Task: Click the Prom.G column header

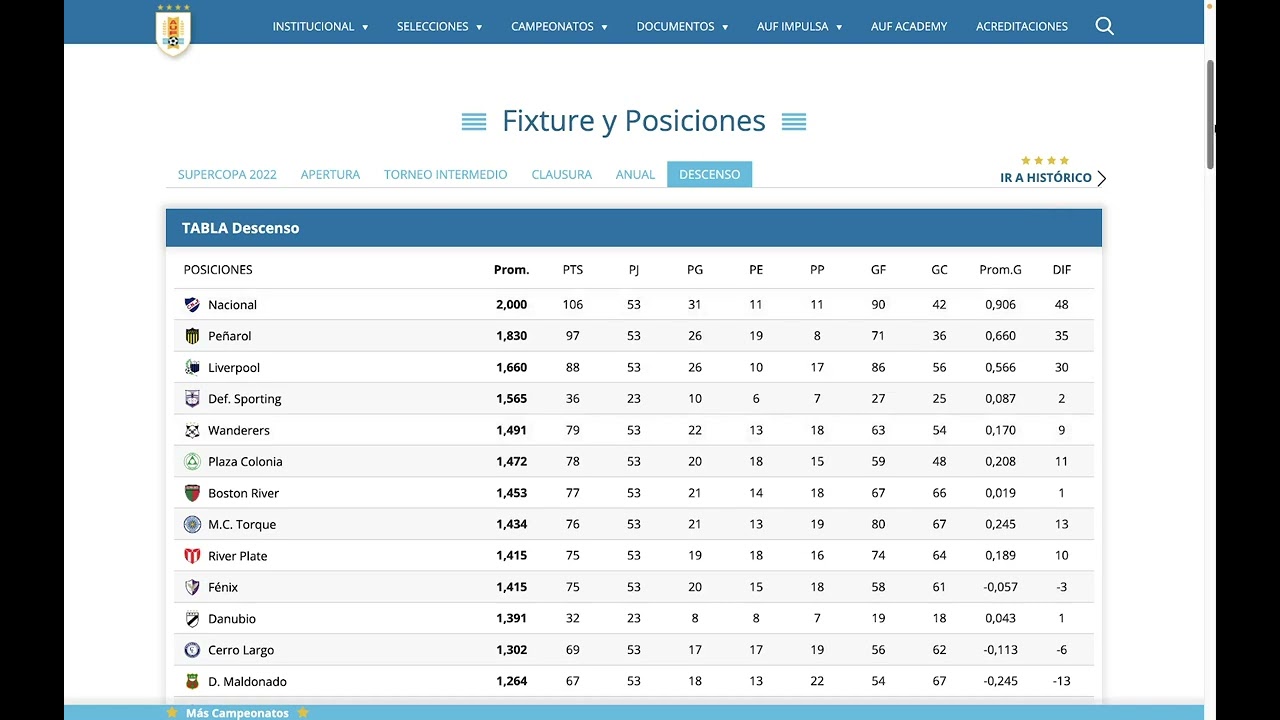Action: click(x=1001, y=270)
